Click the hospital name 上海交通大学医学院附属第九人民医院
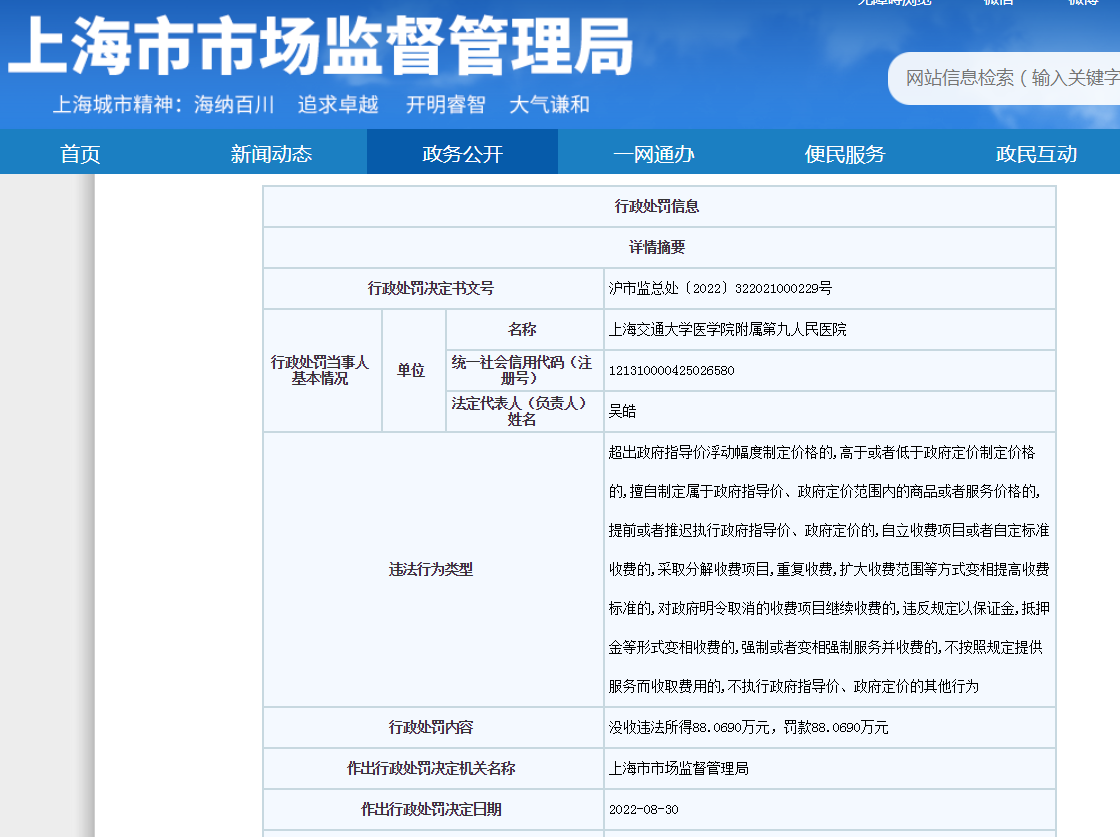This screenshot has height=837, width=1120. pos(727,329)
